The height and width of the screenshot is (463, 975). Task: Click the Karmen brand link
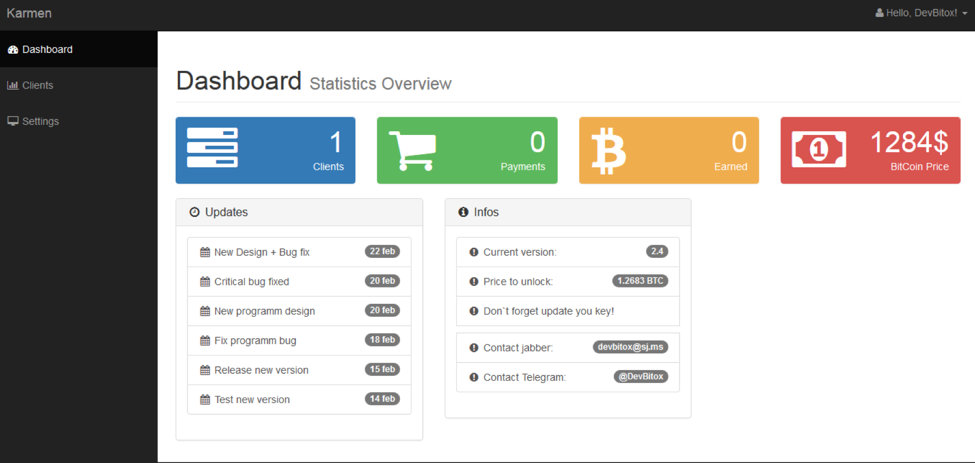[x=29, y=14]
